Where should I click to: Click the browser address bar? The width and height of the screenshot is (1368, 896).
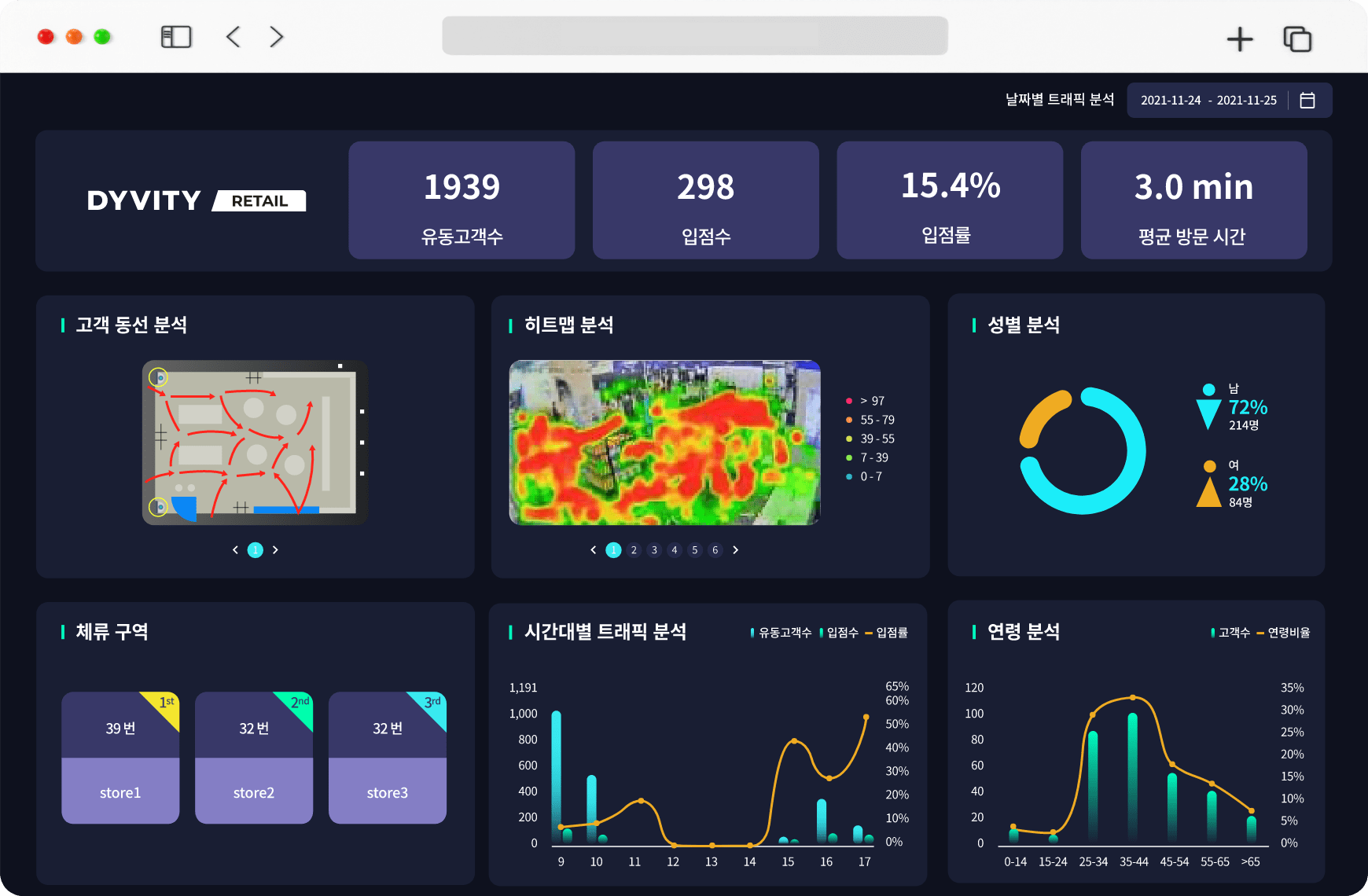695,36
